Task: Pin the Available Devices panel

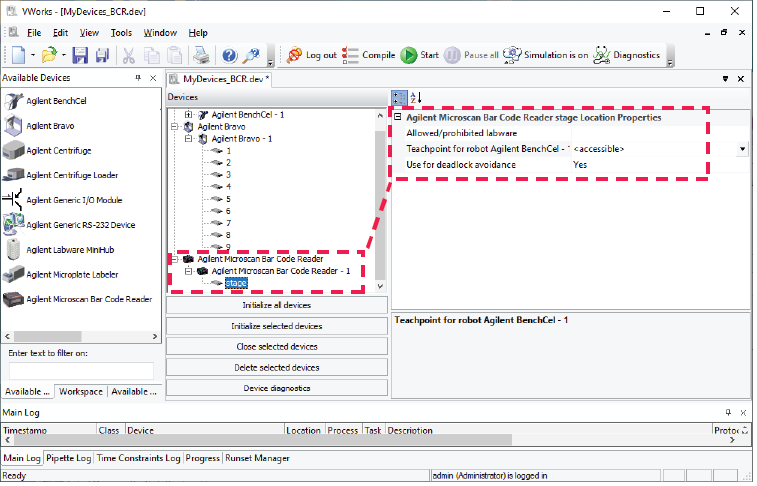Action: point(138,78)
